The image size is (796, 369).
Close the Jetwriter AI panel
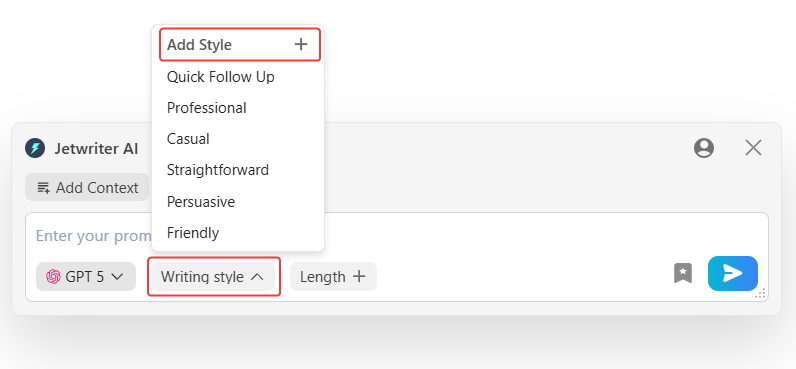tap(753, 148)
